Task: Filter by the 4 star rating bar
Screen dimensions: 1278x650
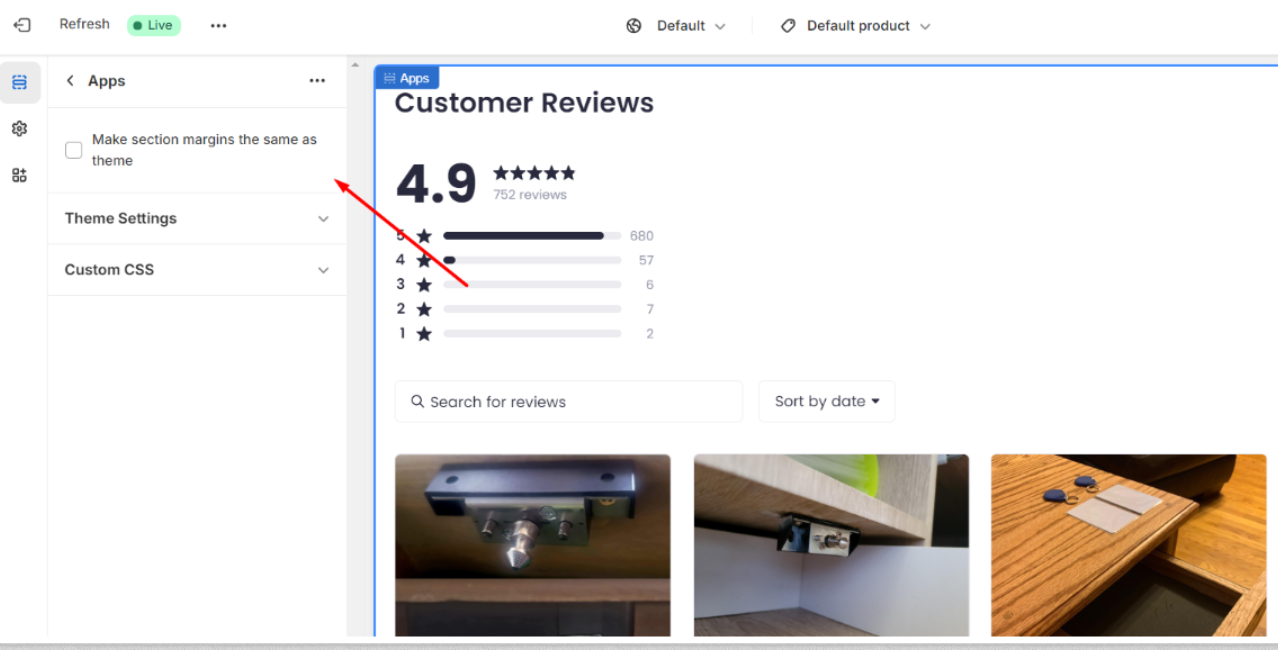Action: 532,260
